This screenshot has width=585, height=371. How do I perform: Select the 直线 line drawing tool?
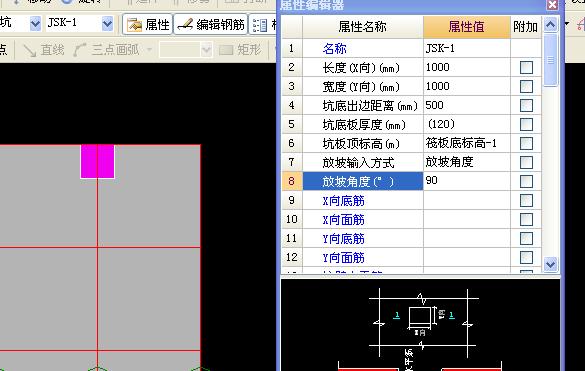pos(44,50)
